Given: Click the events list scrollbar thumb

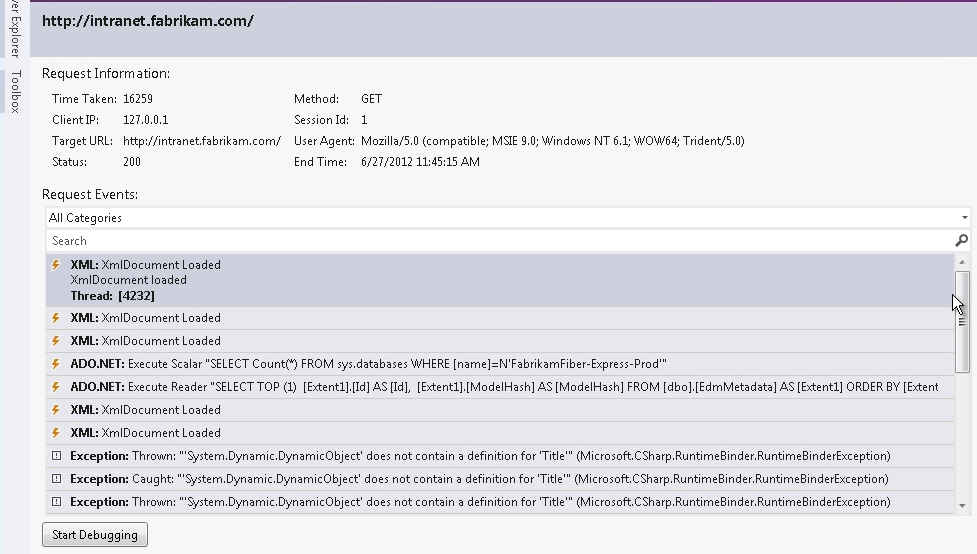Looking at the screenshot, I should 962,322.
